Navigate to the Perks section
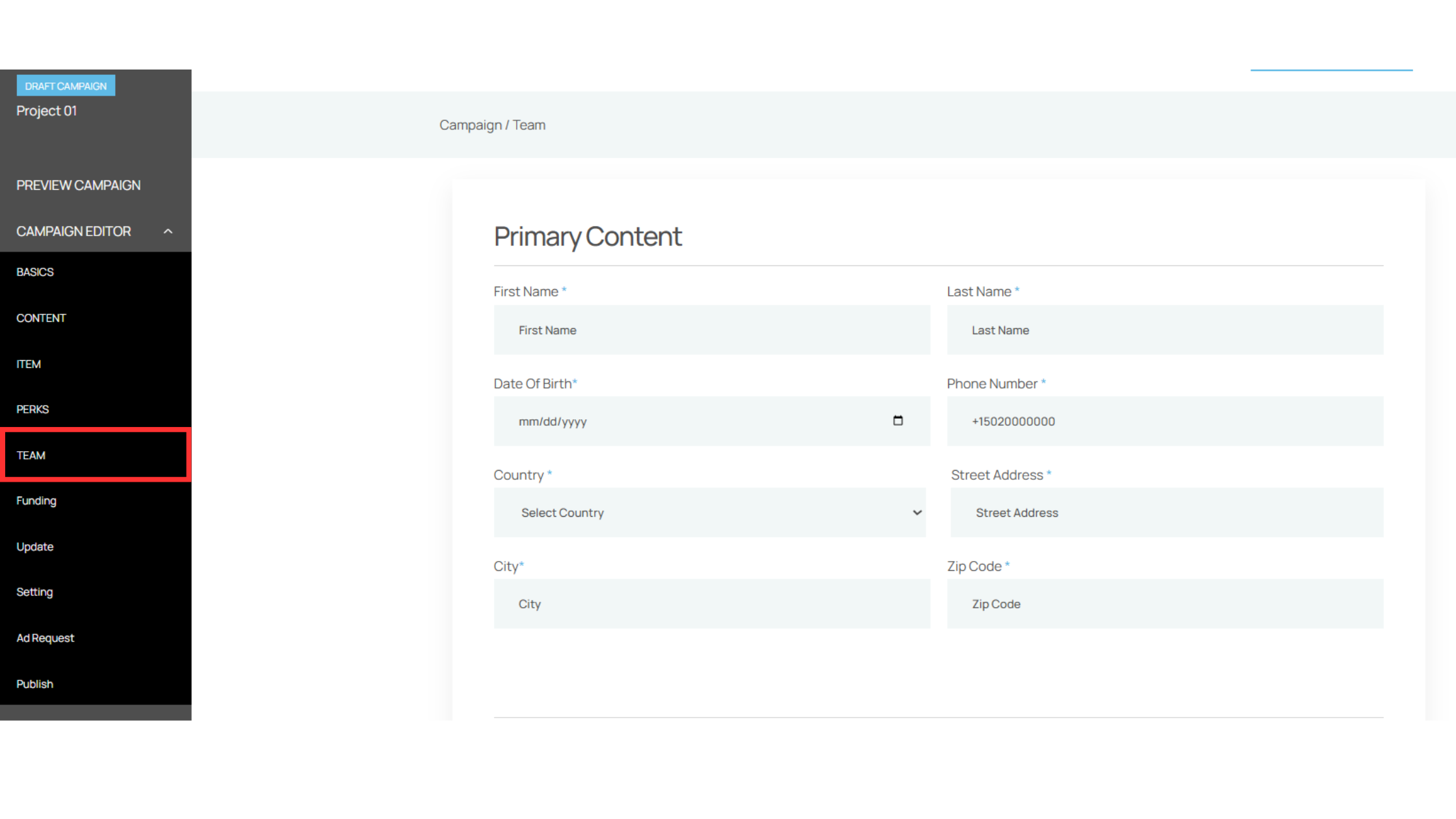This screenshot has width=1456, height=819. pos(32,409)
